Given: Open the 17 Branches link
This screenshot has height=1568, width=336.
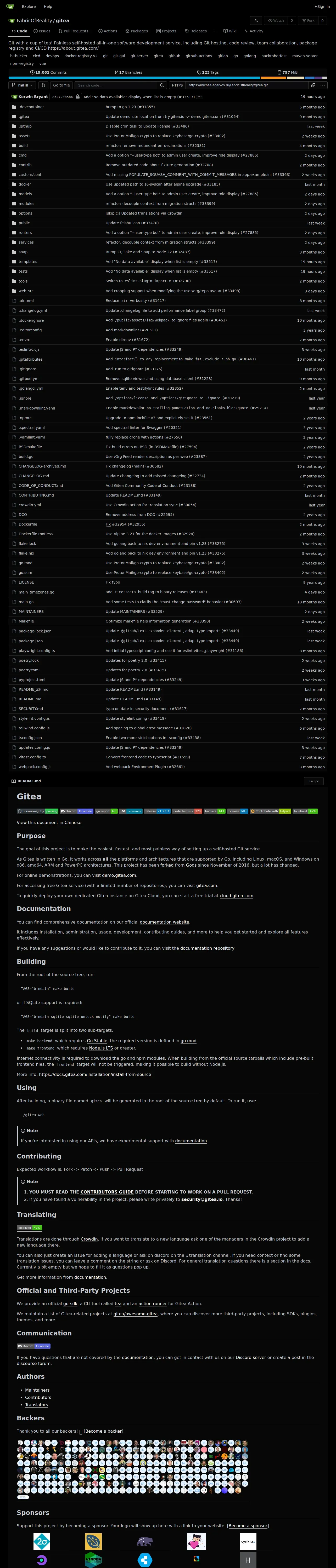Looking at the screenshot, I should [x=128, y=72].
